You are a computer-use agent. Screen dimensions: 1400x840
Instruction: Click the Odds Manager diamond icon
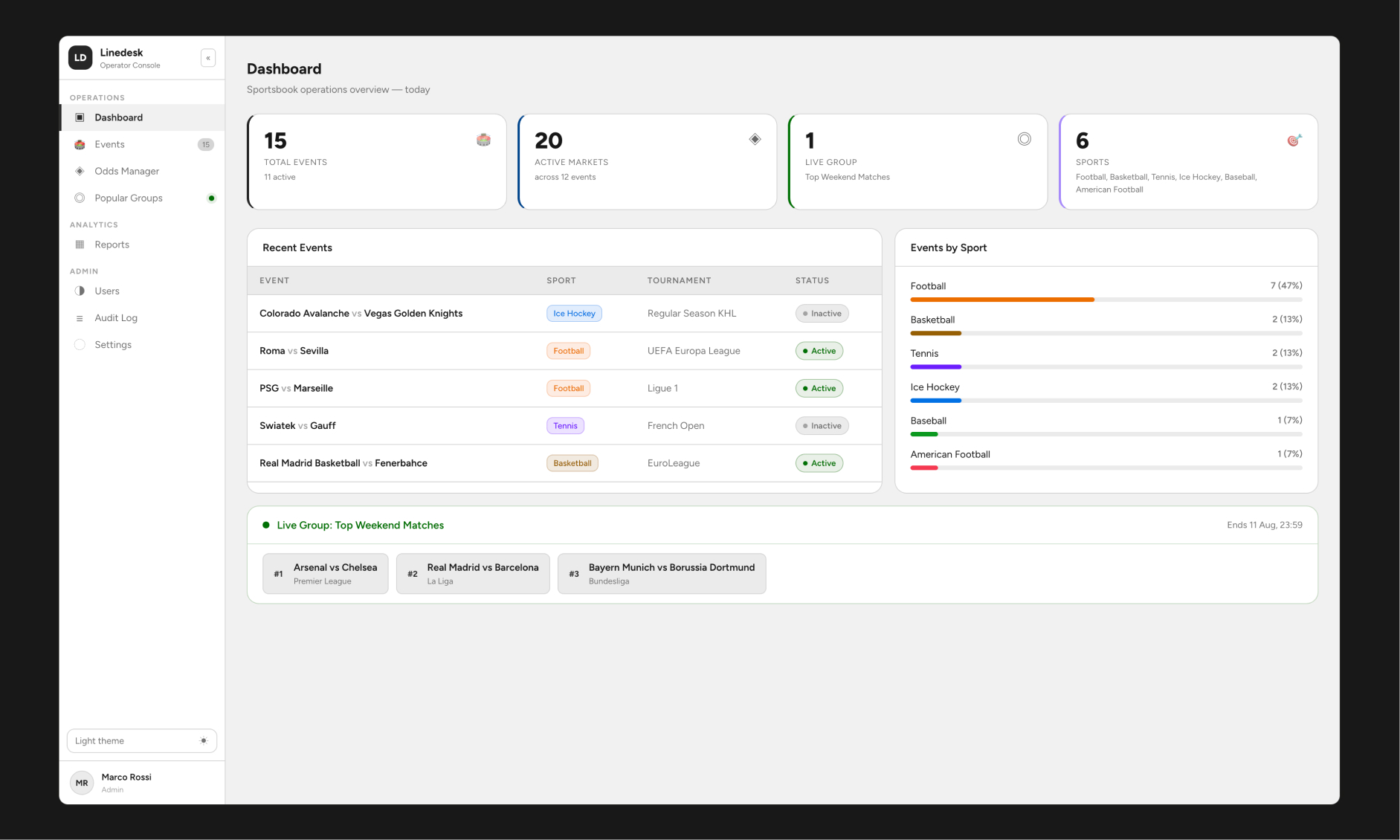pyautogui.click(x=80, y=171)
